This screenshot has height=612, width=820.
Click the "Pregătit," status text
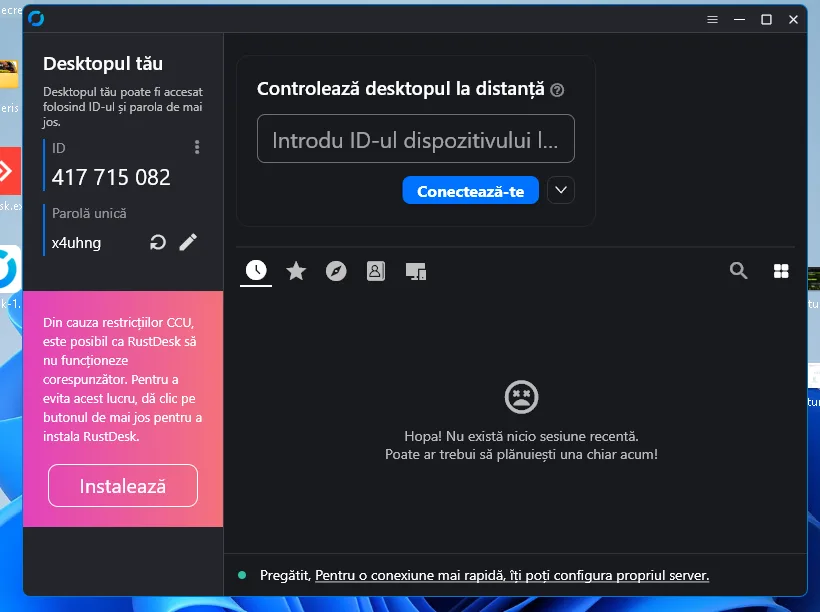(x=285, y=575)
